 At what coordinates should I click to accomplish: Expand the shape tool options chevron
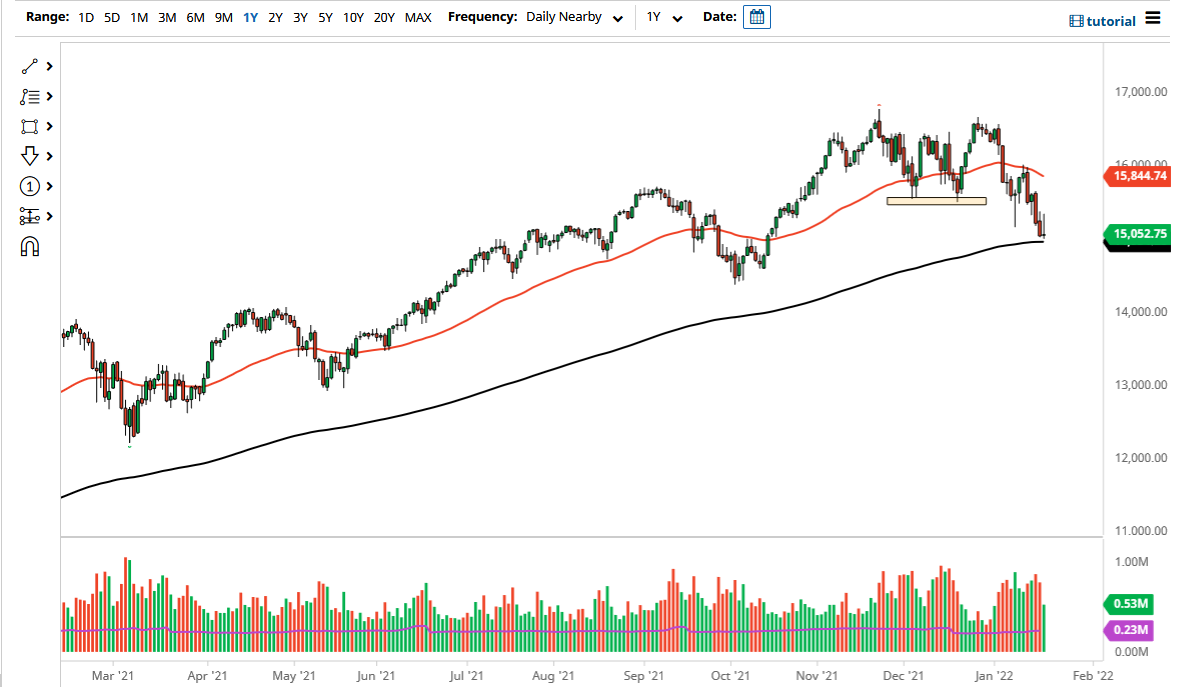coord(48,126)
